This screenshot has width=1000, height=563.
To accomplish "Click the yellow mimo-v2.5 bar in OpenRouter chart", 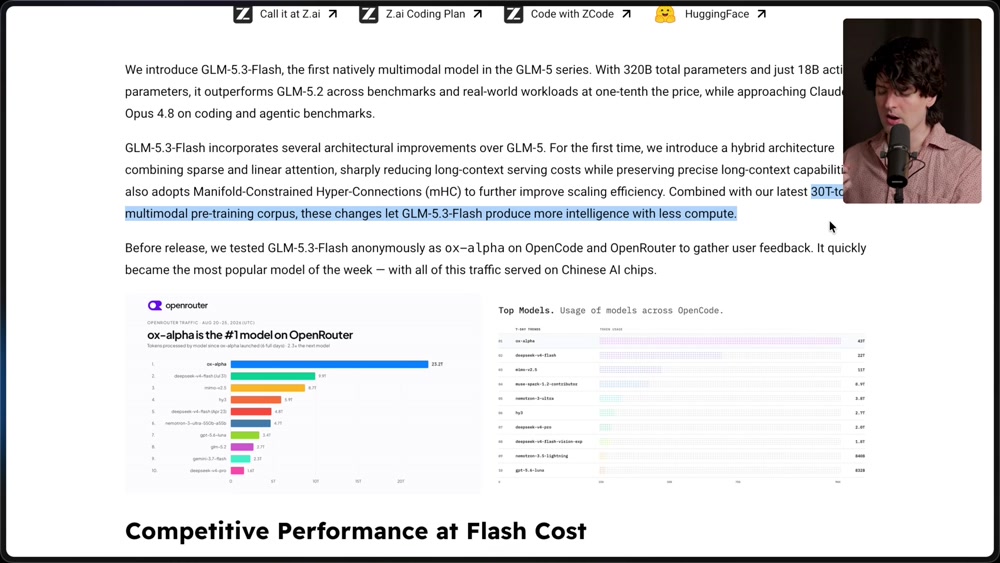I will (268, 388).
